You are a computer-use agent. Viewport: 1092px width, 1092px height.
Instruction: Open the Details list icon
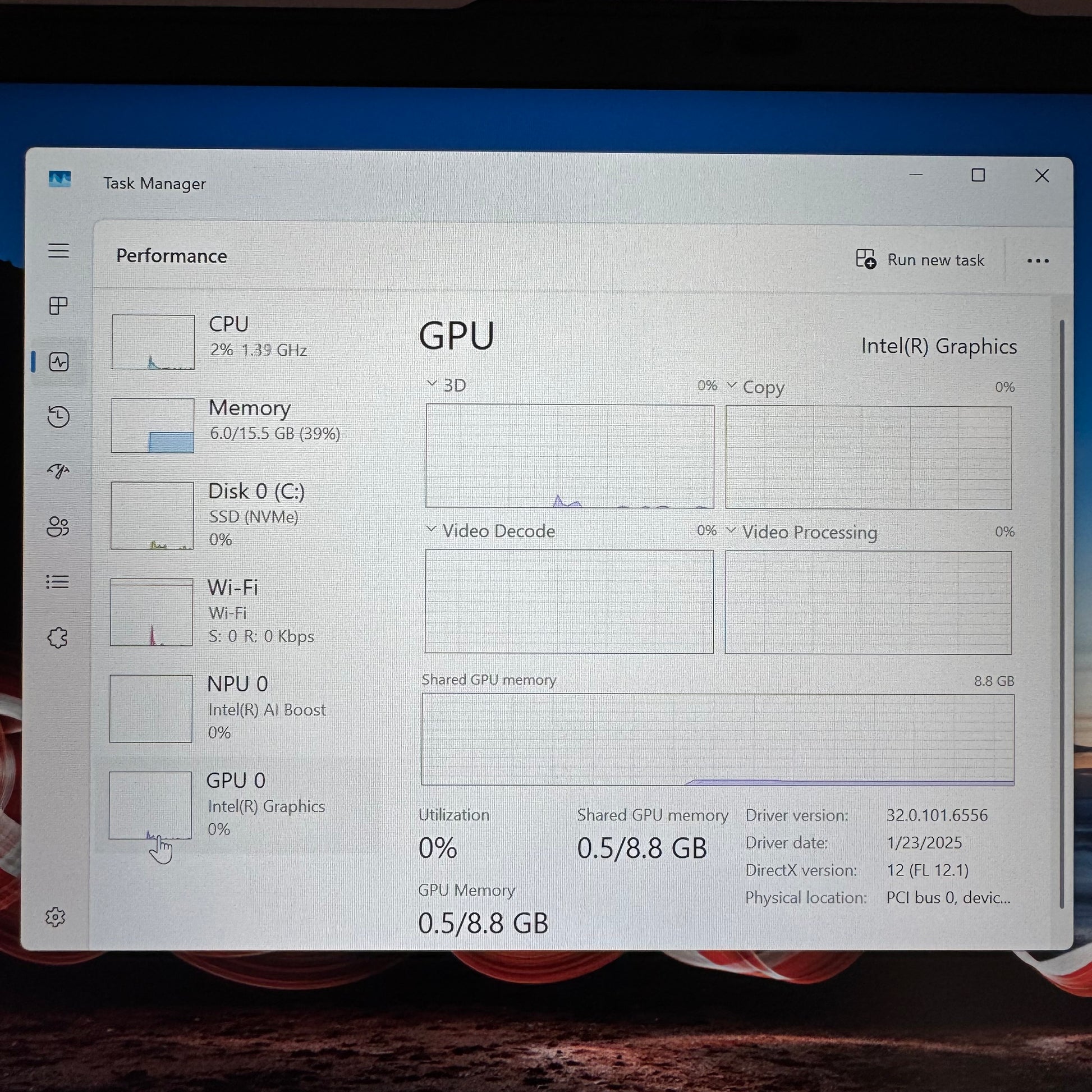point(57,581)
